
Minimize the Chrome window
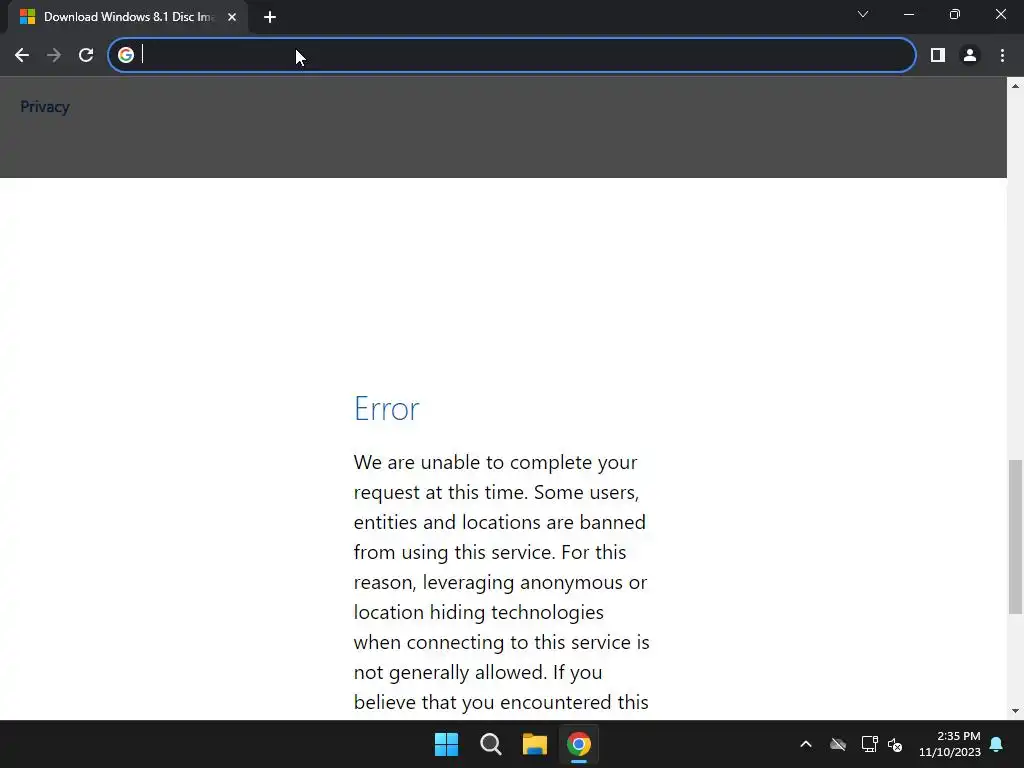(909, 14)
